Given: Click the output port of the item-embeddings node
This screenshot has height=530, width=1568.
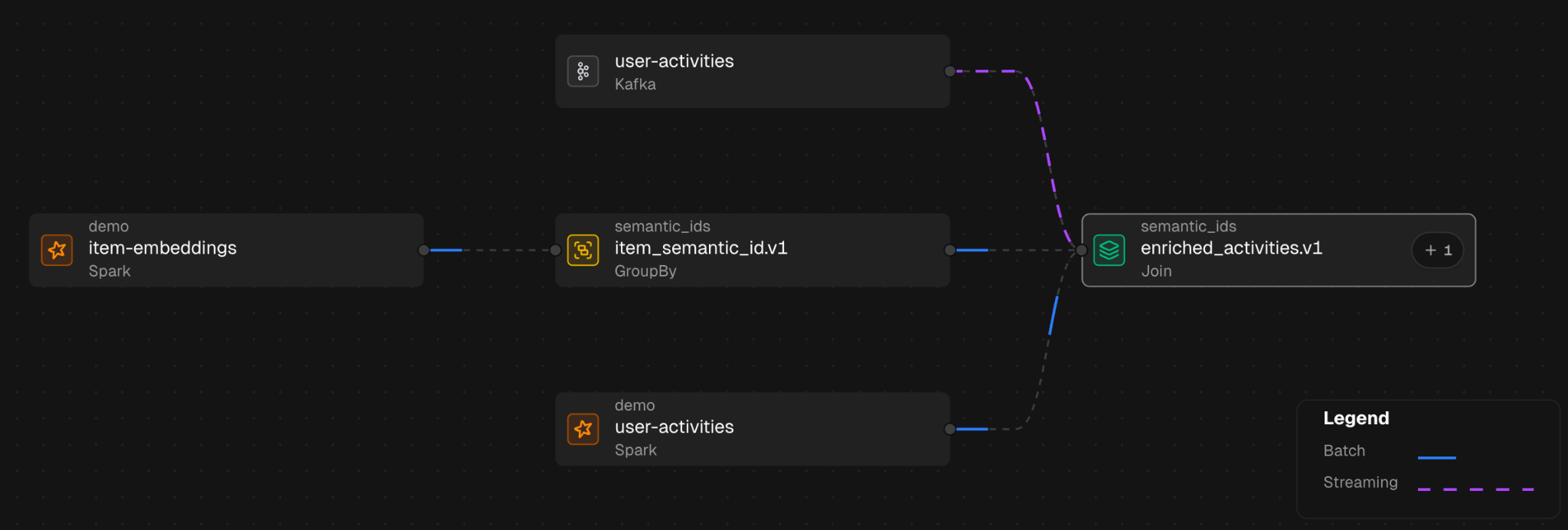Looking at the screenshot, I should tap(423, 250).
